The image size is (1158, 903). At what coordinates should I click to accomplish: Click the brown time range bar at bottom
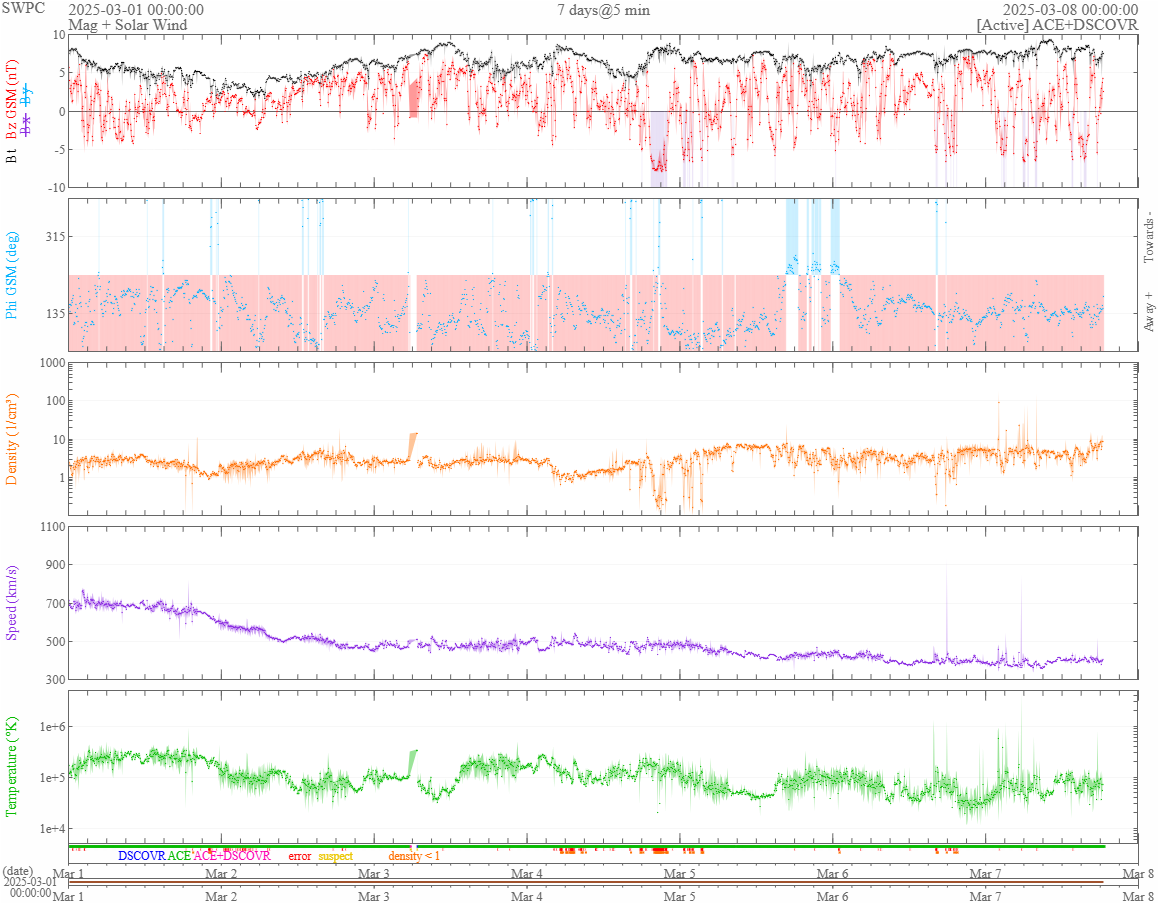(x=586, y=882)
